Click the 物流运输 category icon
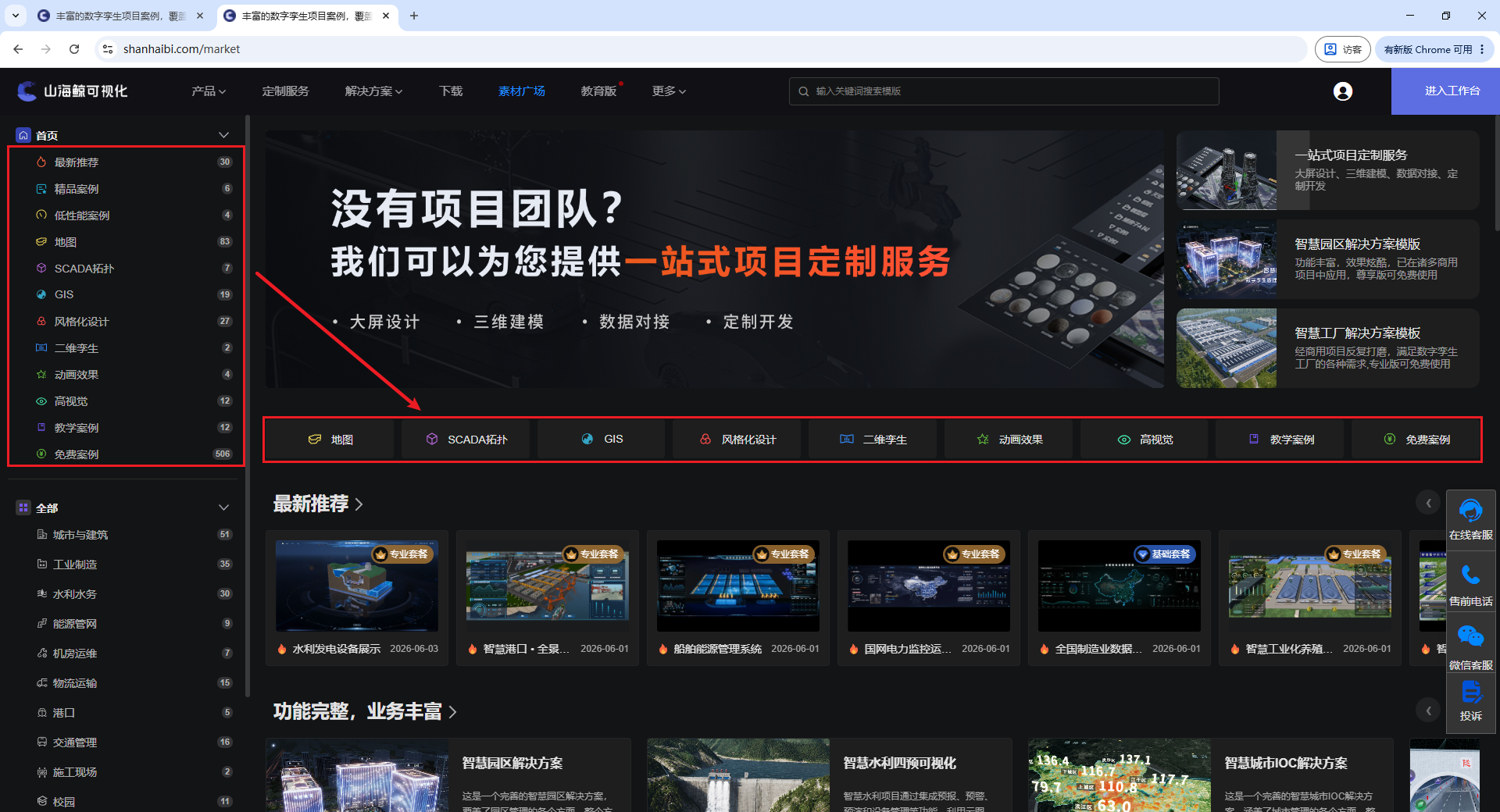This screenshot has width=1500, height=812. [42, 683]
